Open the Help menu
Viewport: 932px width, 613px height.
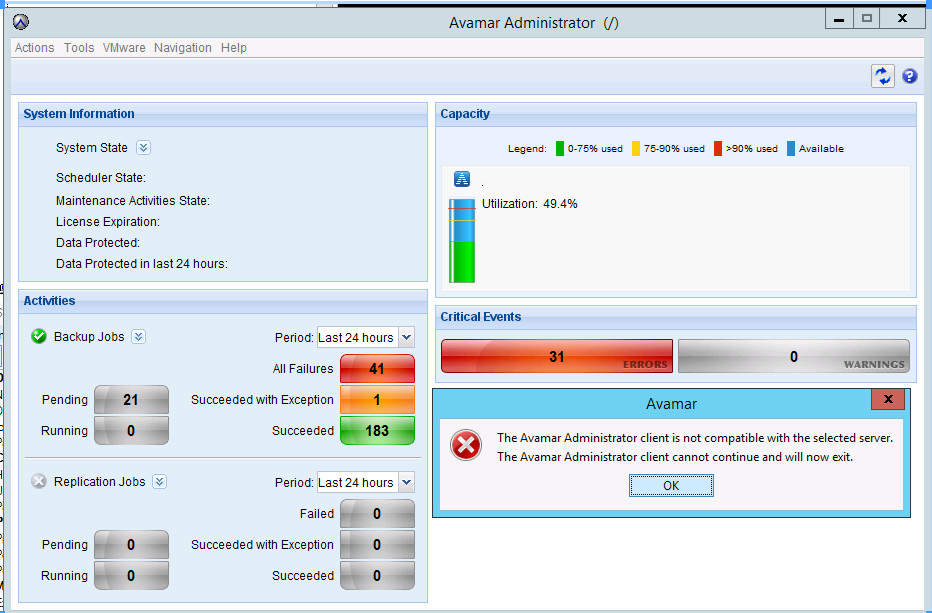pos(234,48)
